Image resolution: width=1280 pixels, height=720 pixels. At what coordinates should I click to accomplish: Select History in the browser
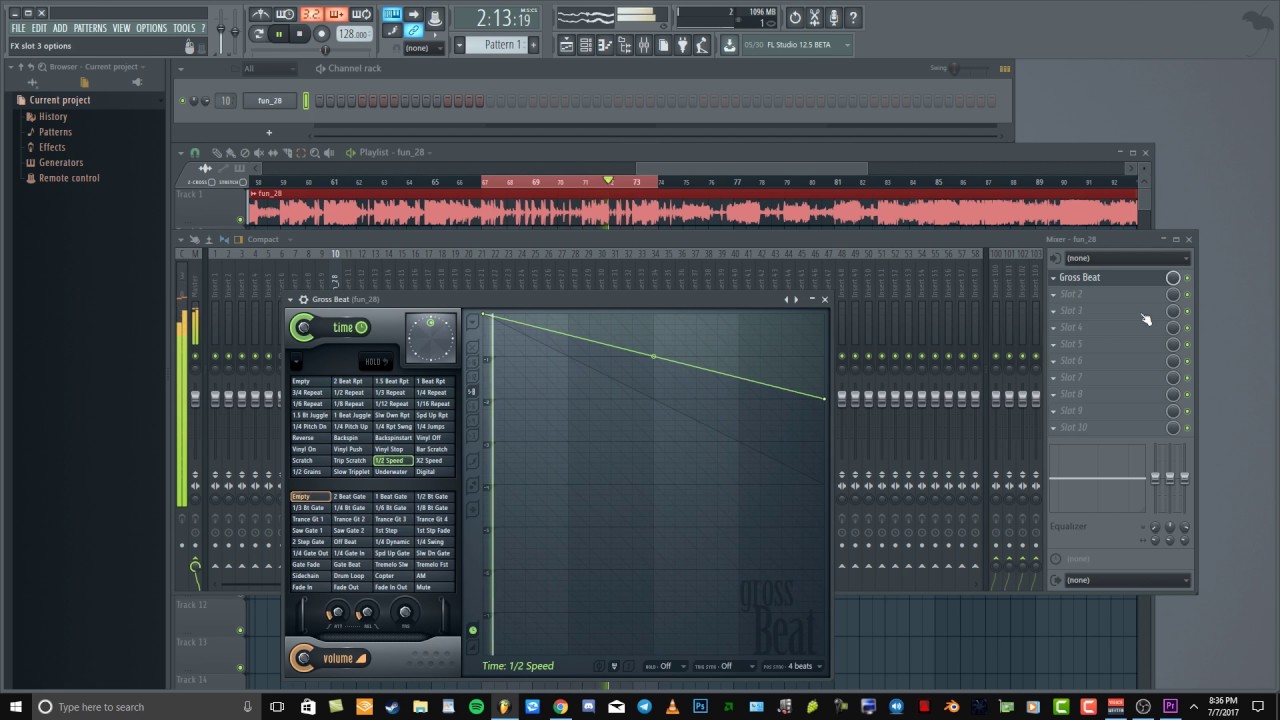[x=53, y=117]
